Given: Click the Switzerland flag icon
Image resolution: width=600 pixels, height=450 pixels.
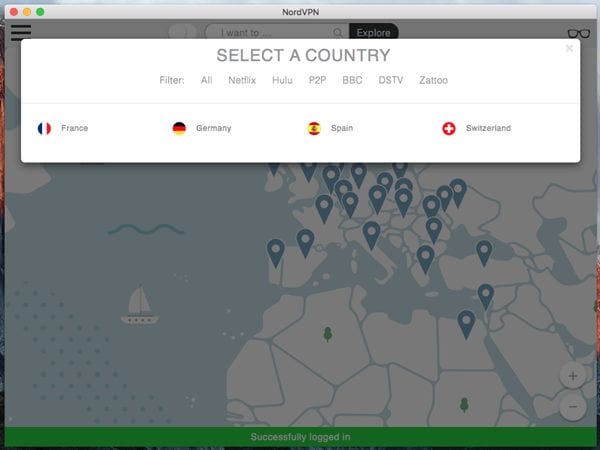Looking at the screenshot, I should point(449,129).
